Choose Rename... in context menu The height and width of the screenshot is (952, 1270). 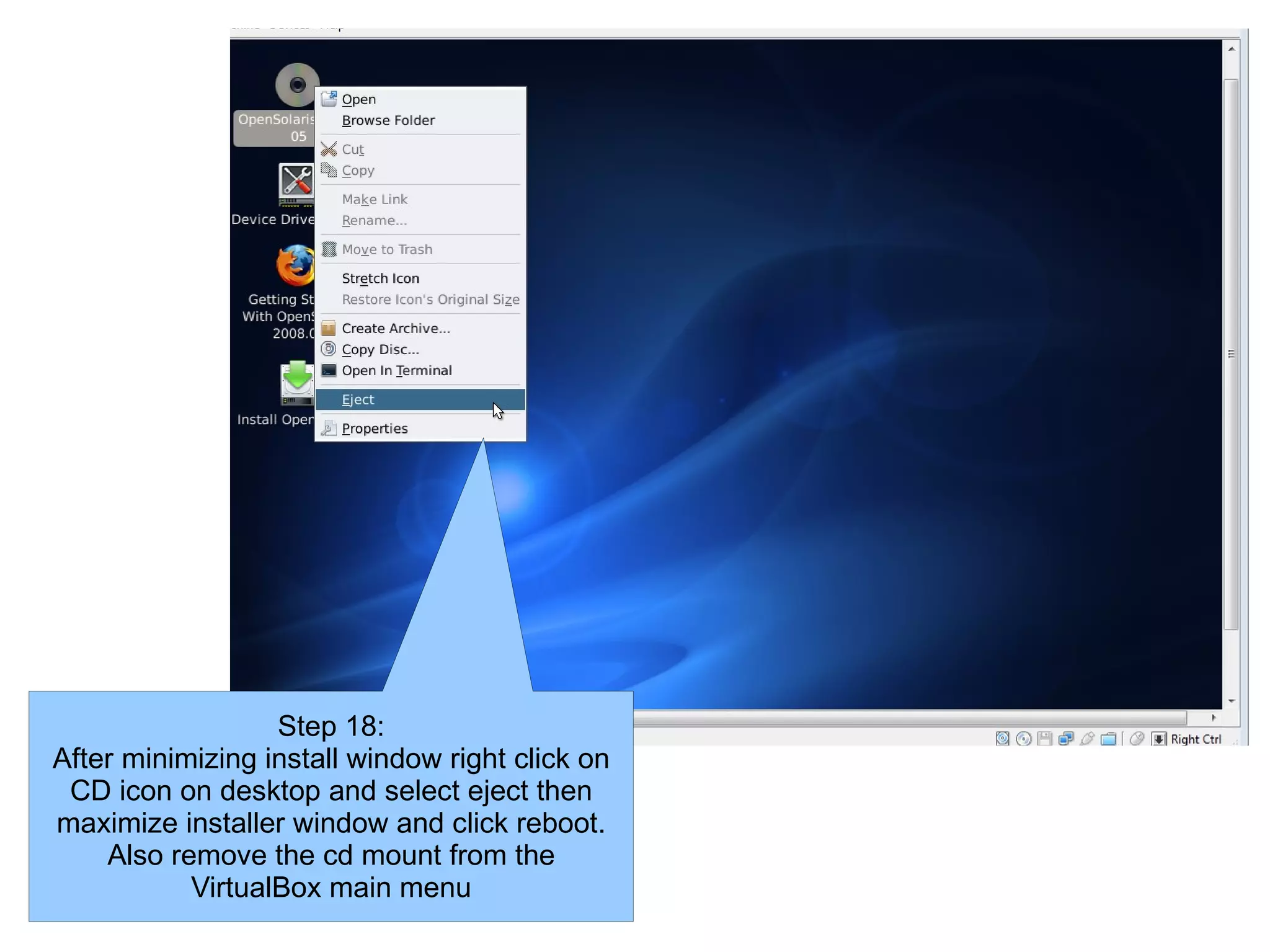coord(420,221)
